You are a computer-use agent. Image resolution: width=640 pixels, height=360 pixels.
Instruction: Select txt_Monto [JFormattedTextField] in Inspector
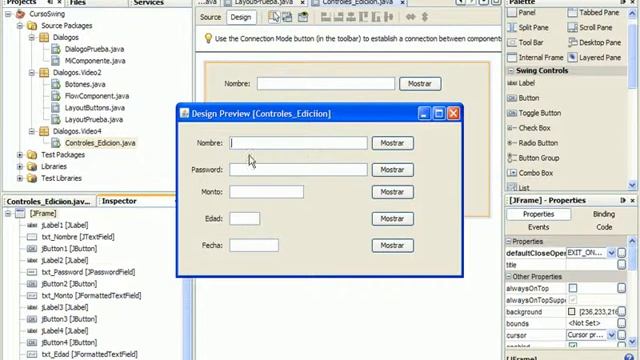click(91, 296)
